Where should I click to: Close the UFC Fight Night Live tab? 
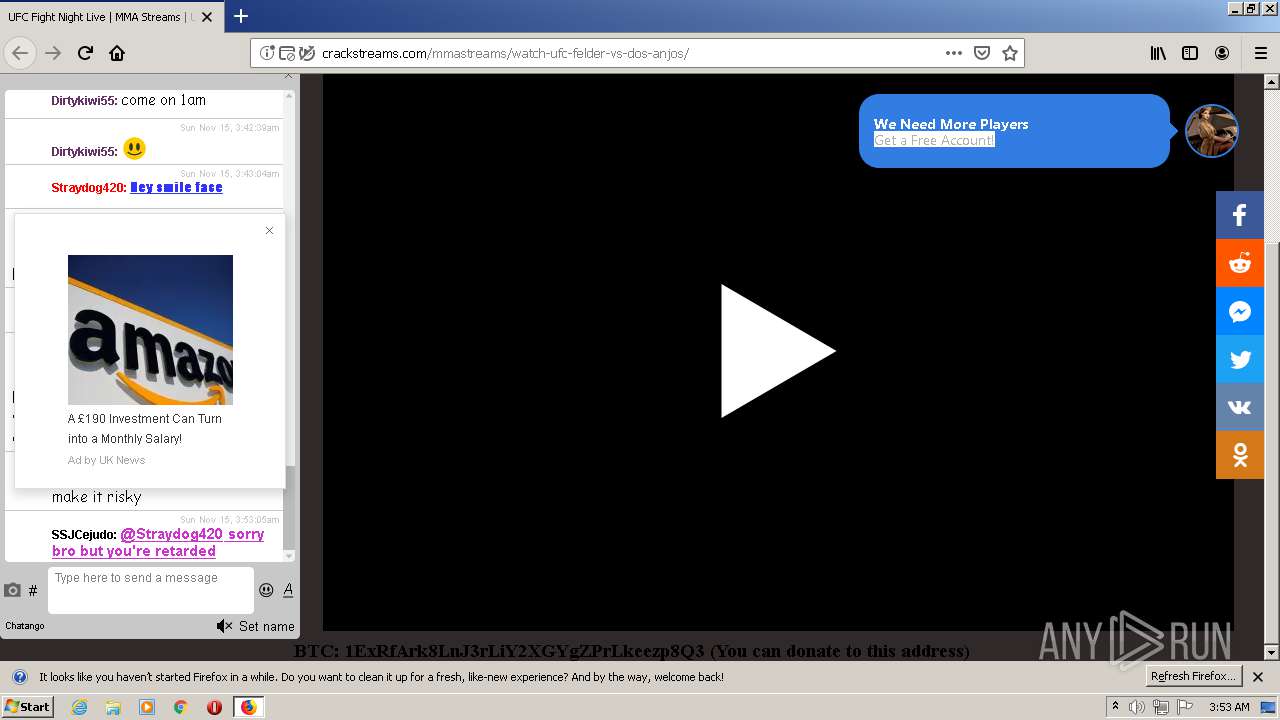point(207,17)
